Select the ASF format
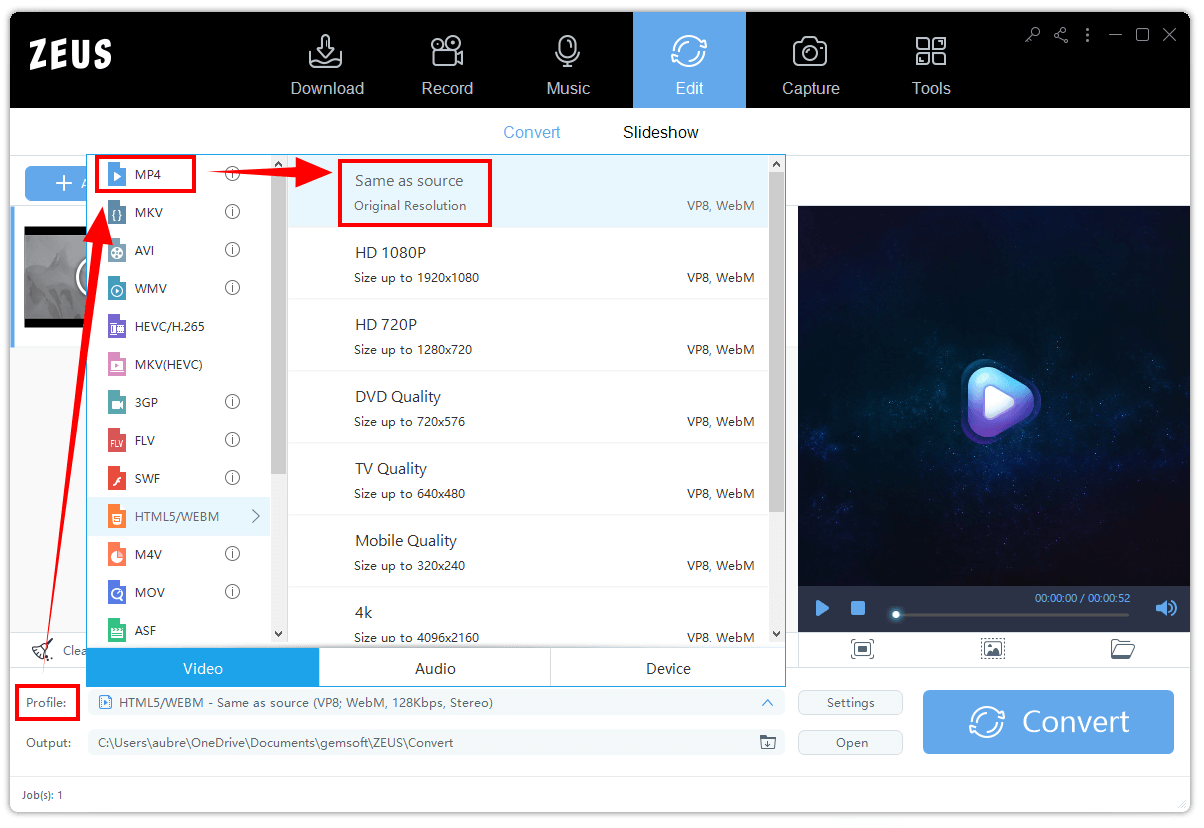This screenshot has height=828, width=1204. [178, 630]
